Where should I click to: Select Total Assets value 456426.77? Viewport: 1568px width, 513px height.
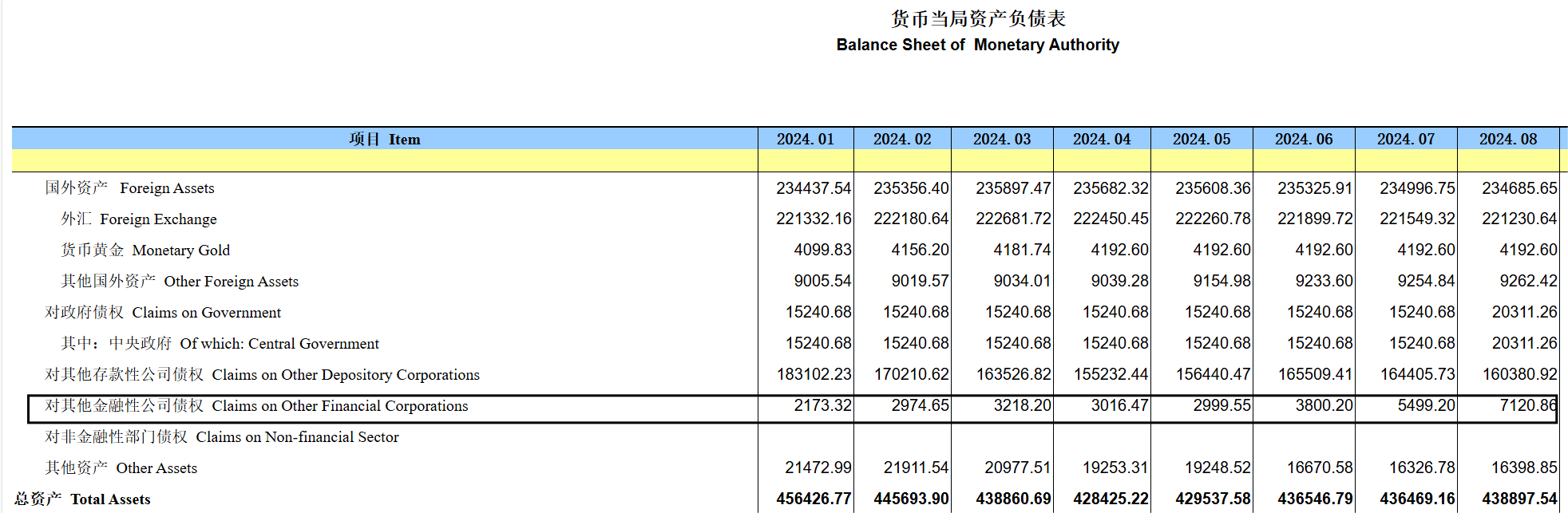(814, 499)
